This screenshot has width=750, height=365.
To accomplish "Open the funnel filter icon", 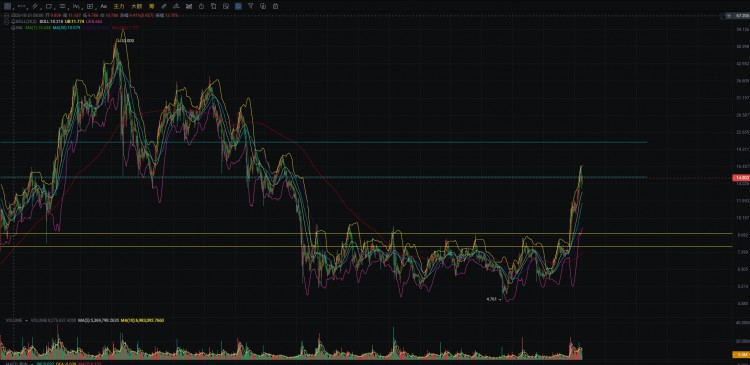I will tap(251, 6).
